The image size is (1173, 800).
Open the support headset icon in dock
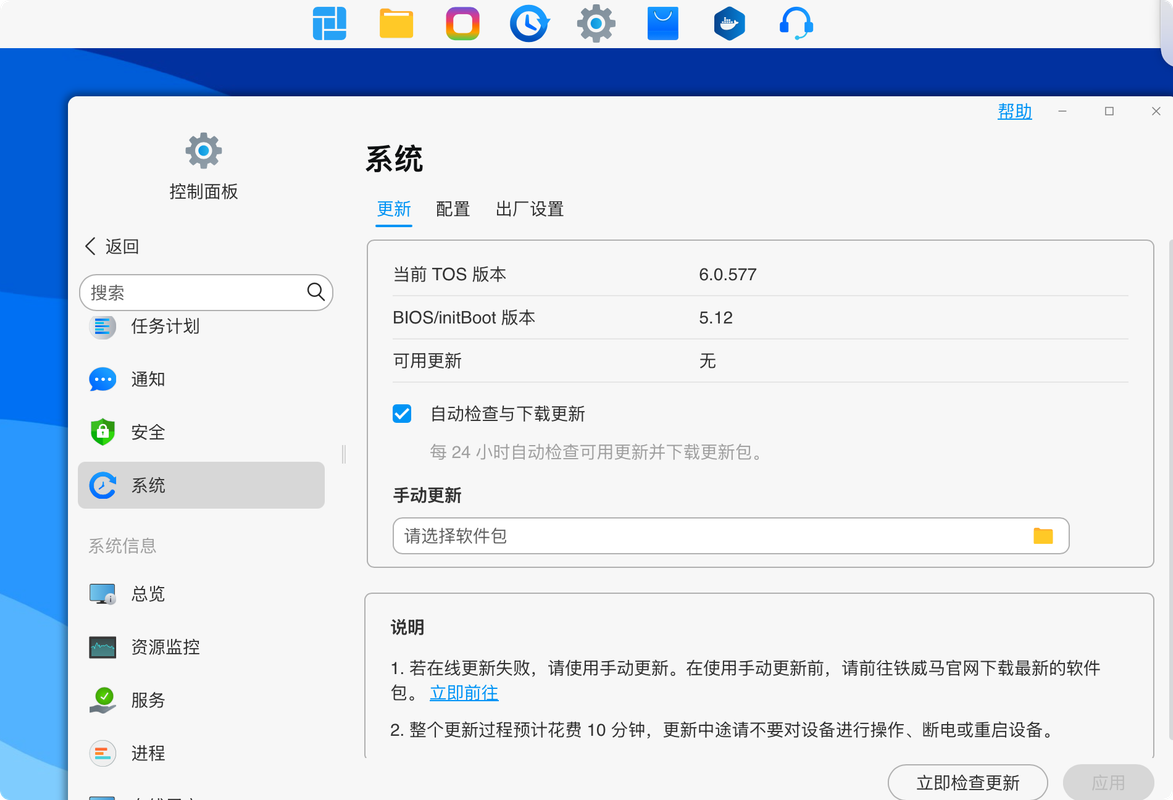click(796, 23)
